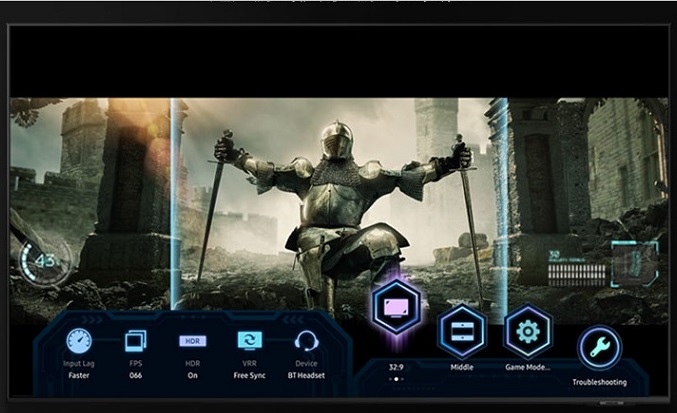Click the "Middle" position label
This screenshot has height=413, width=677.
pos(462,367)
